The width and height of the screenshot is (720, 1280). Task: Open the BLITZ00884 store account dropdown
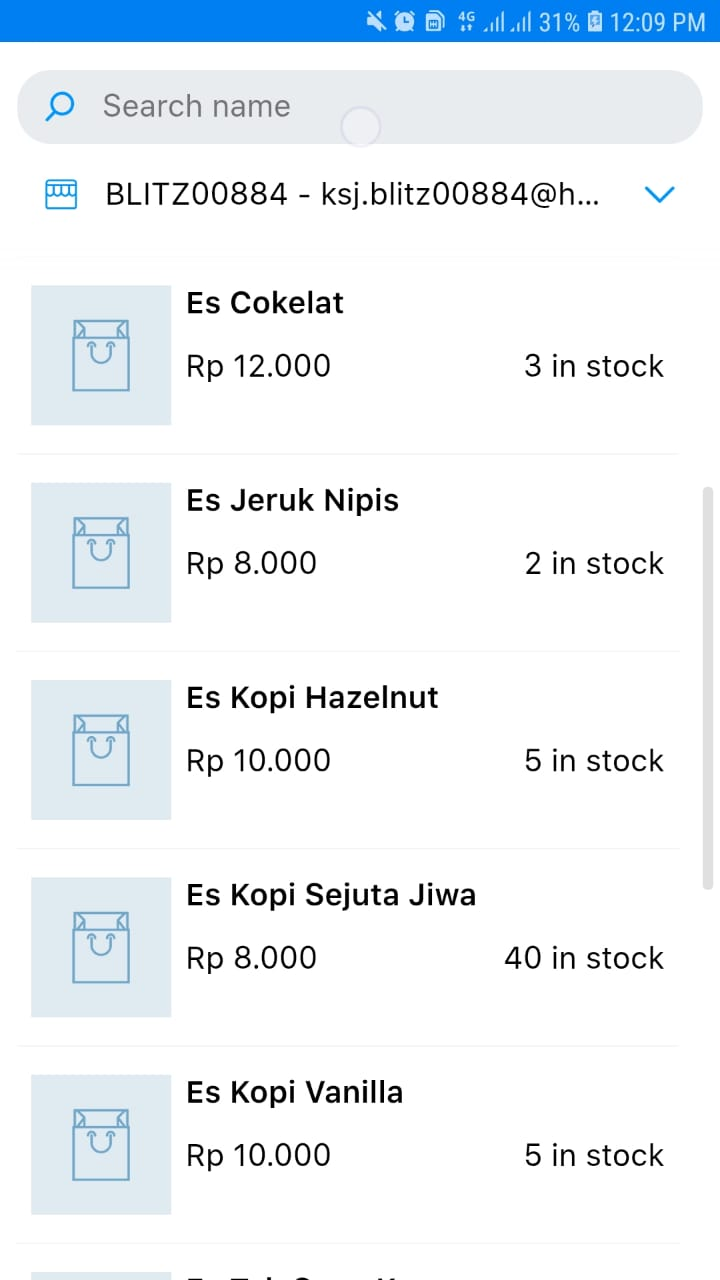coord(352,194)
